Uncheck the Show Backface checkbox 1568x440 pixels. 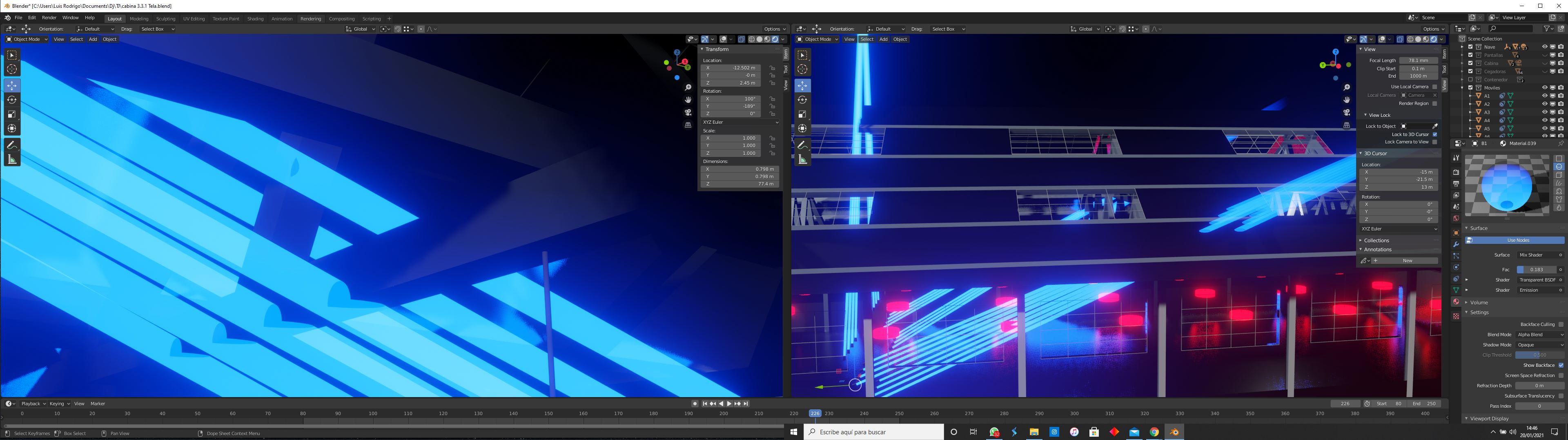tap(1561, 365)
